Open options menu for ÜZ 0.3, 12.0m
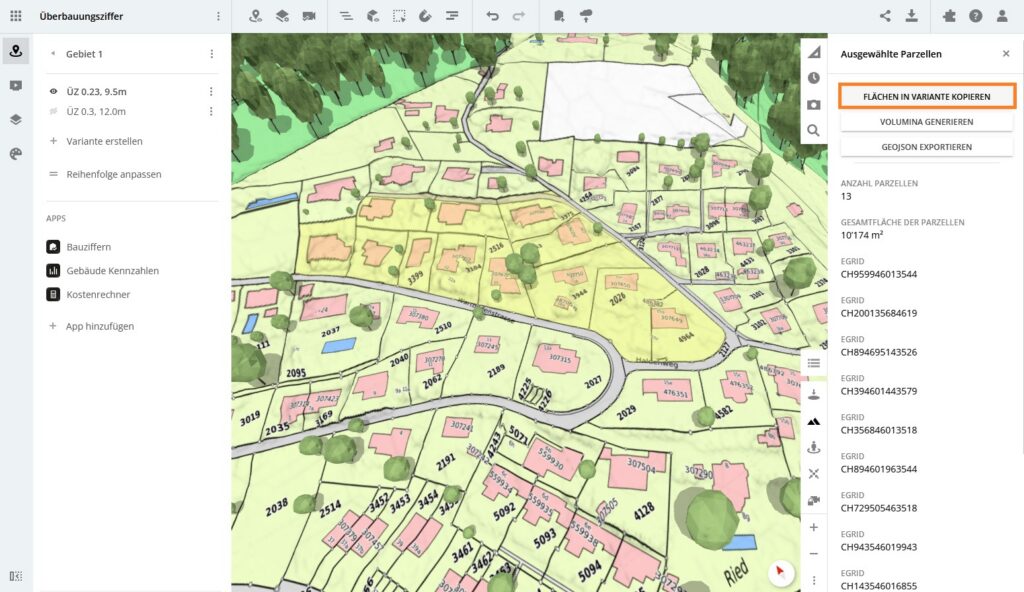 (x=211, y=112)
